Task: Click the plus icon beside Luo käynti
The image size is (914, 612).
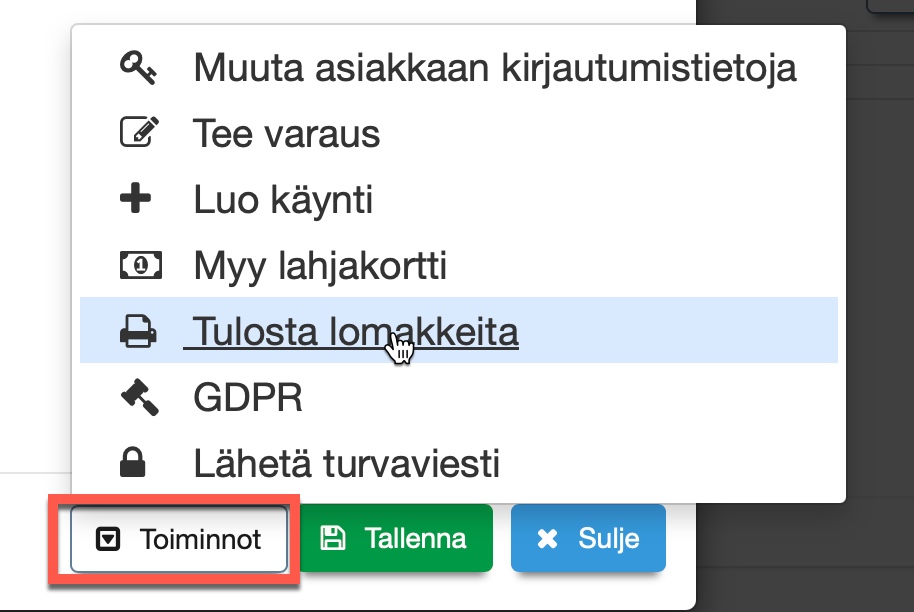Action: pyautogui.click(x=135, y=199)
